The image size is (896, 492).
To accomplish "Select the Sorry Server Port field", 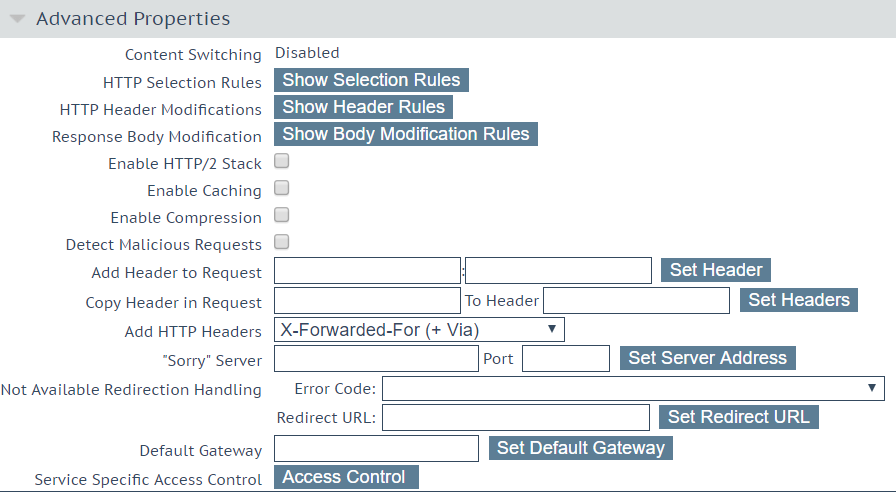I will (566, 358).
